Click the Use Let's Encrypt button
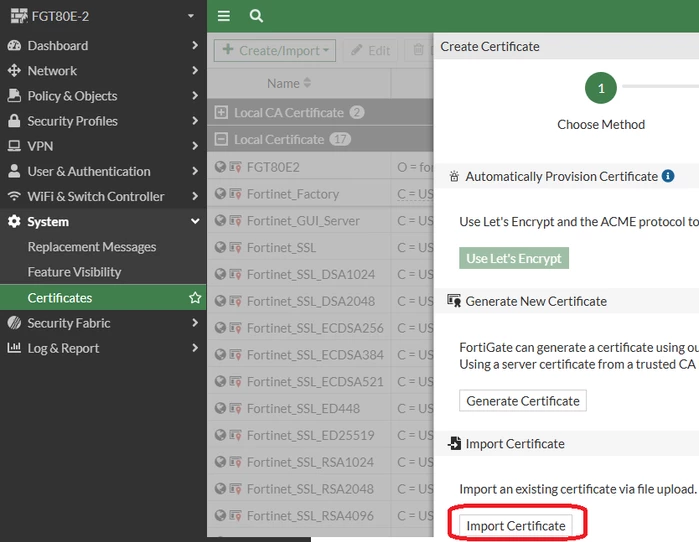 point(514,258)
